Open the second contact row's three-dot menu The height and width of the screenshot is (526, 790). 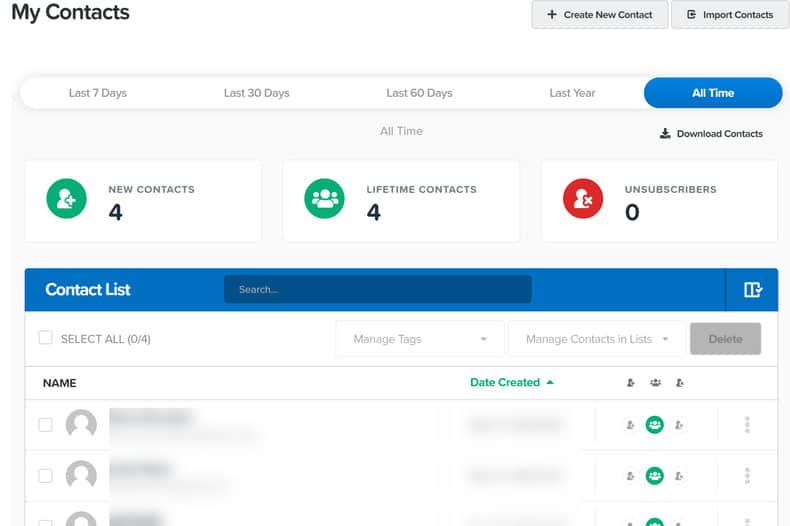[x=747, y=476]
